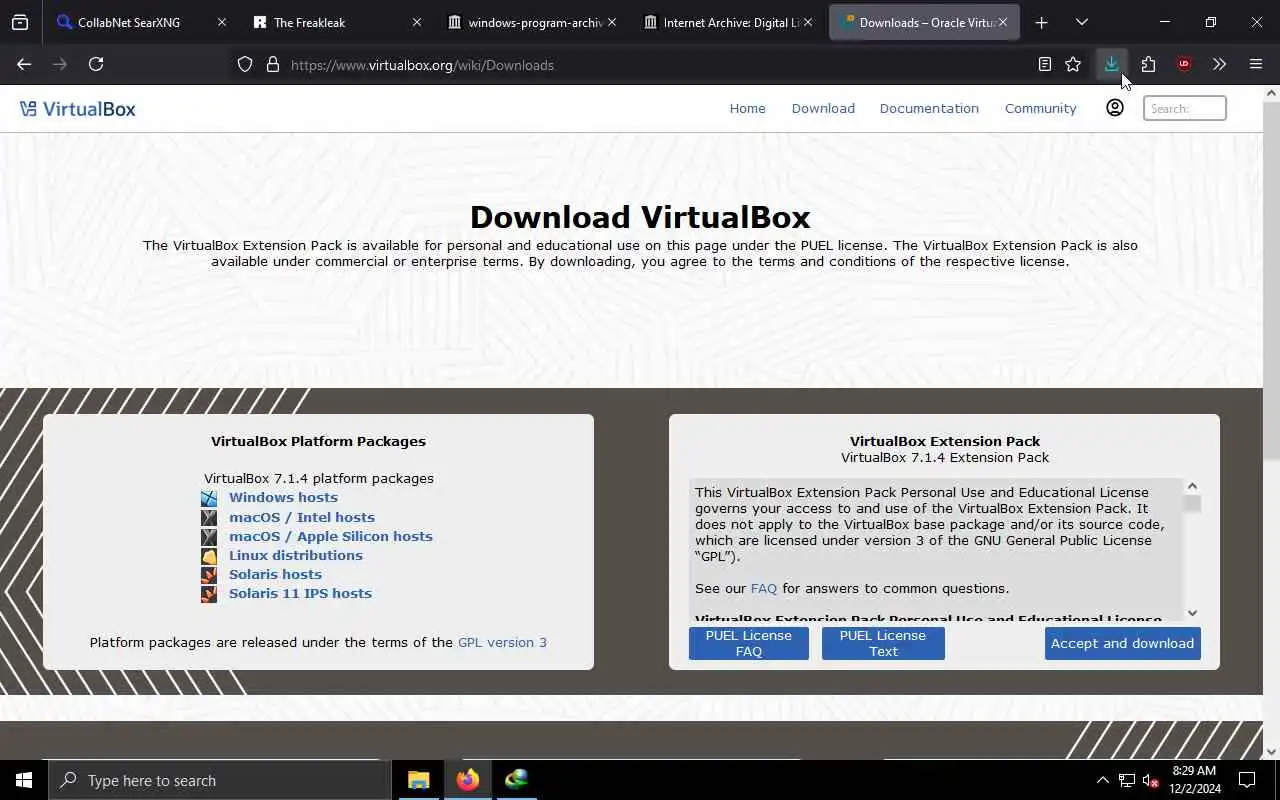Focus the site Search field
Screen dimensions: 1280x800
[1185, 108]
